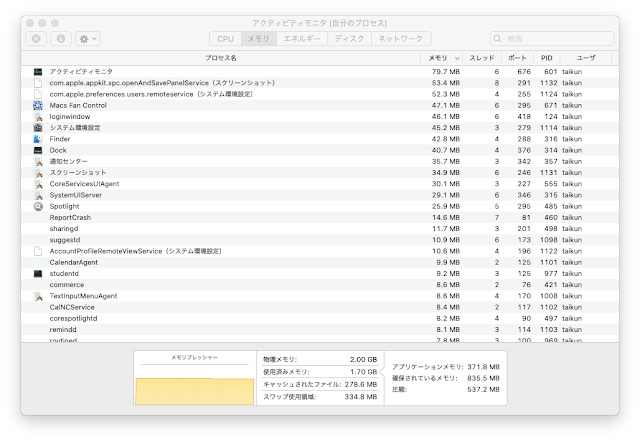Click the 物理メモリ 2.00 GB entry
The width and height of the screenshot is (640, 441).
[320, 360]
